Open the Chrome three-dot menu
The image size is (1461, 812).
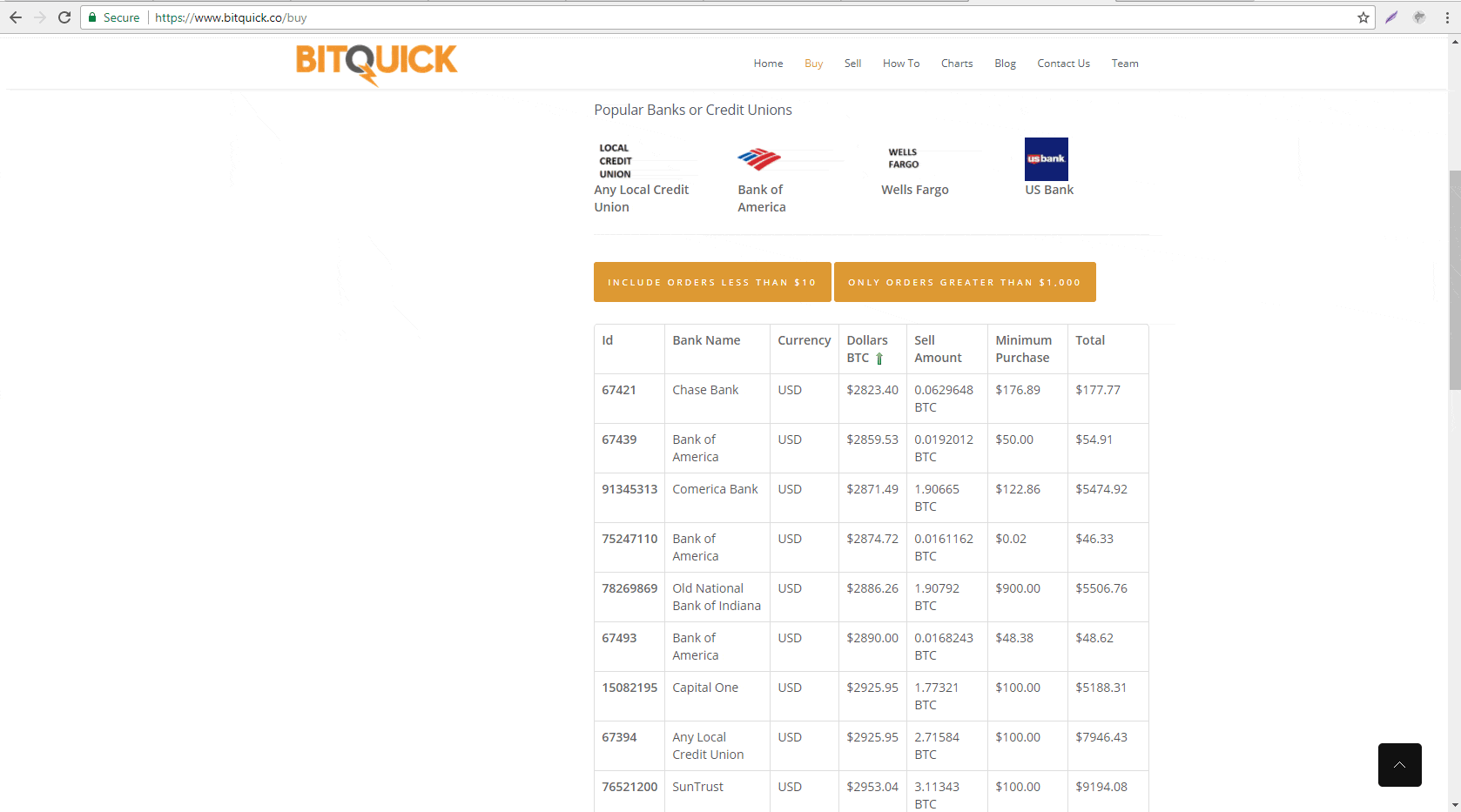1447,17
